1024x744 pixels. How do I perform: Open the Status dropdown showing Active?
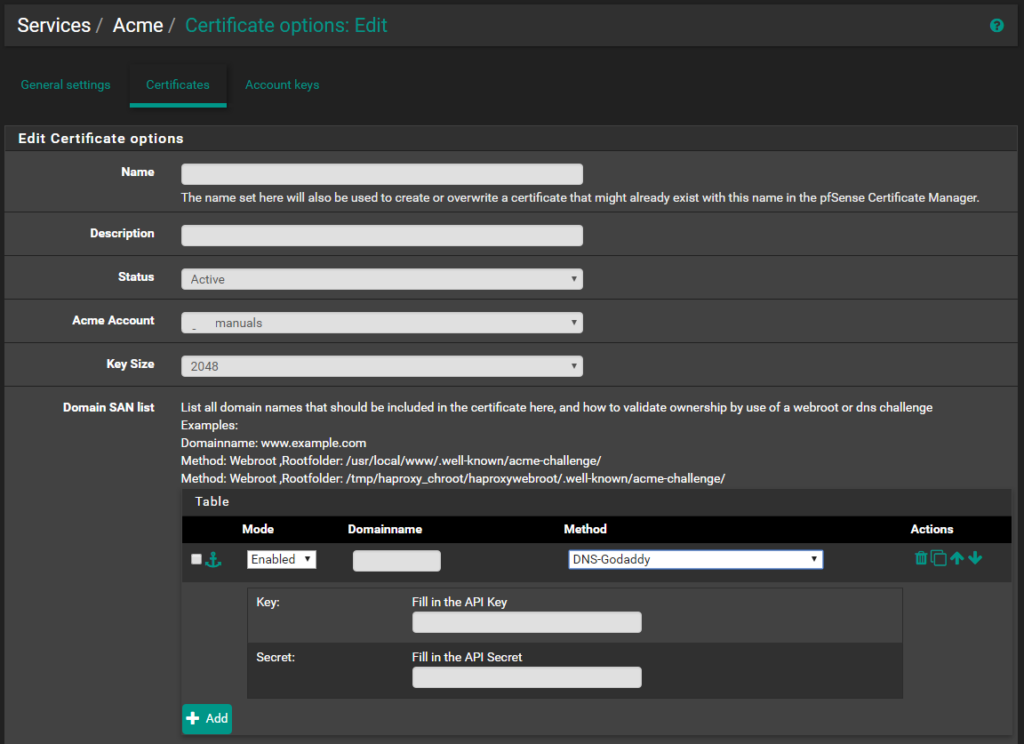[381, 279]
